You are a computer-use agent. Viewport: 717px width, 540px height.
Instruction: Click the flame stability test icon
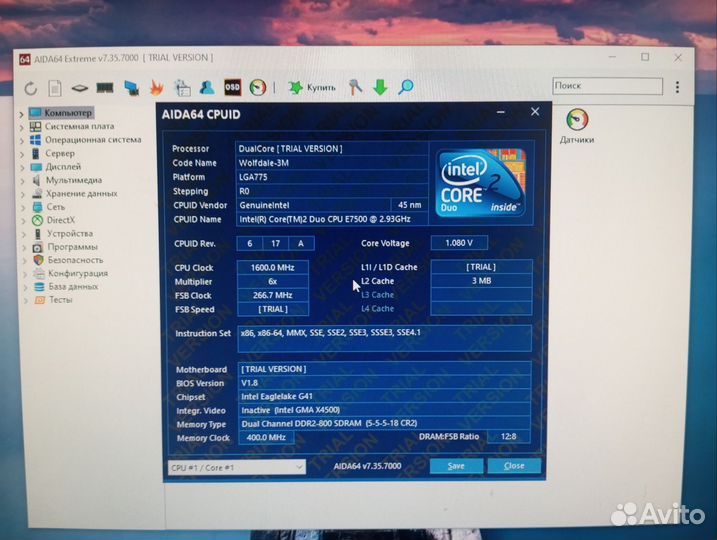coord(157,88)
